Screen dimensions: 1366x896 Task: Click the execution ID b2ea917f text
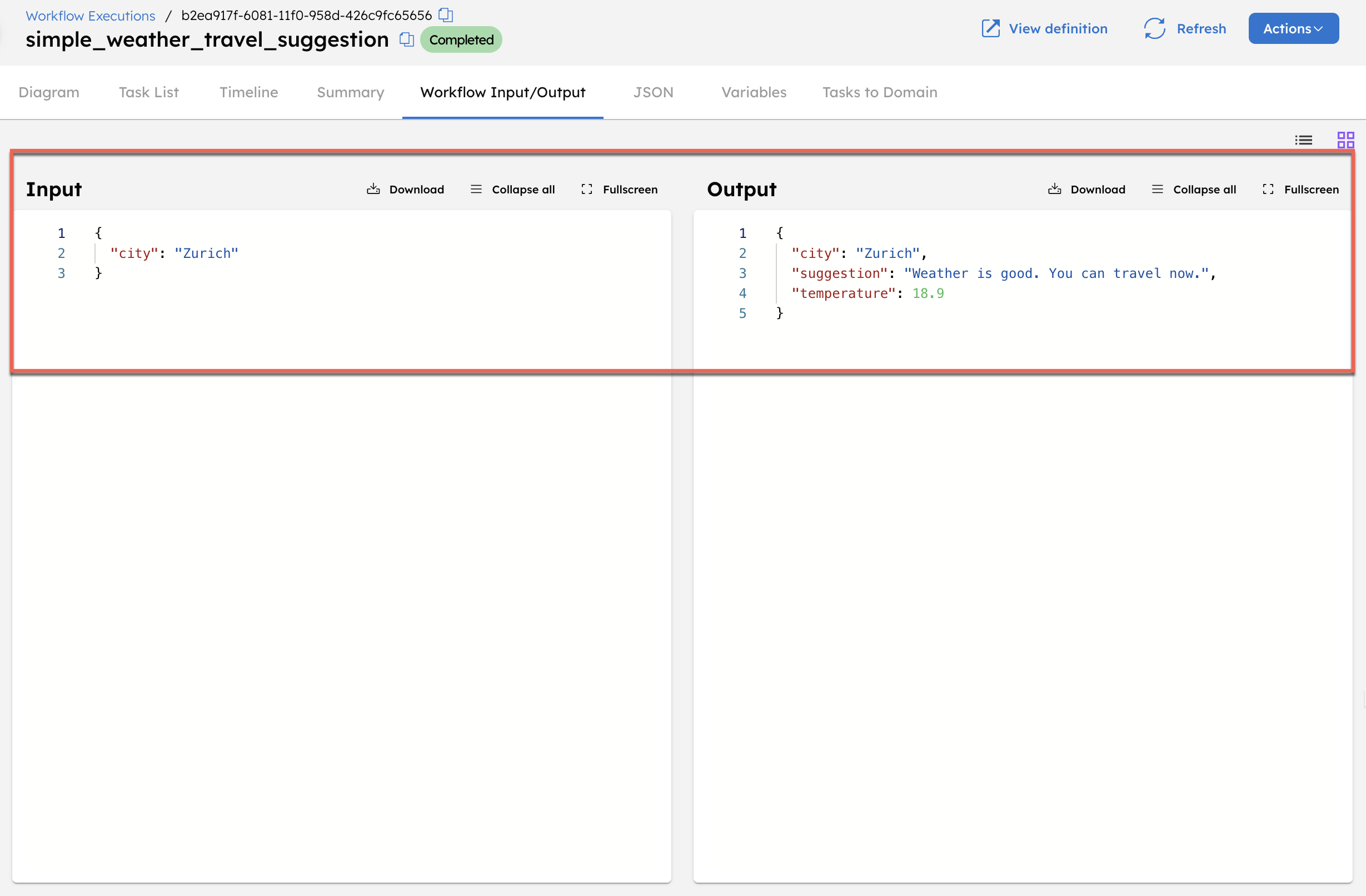click(x=307, y=16)
